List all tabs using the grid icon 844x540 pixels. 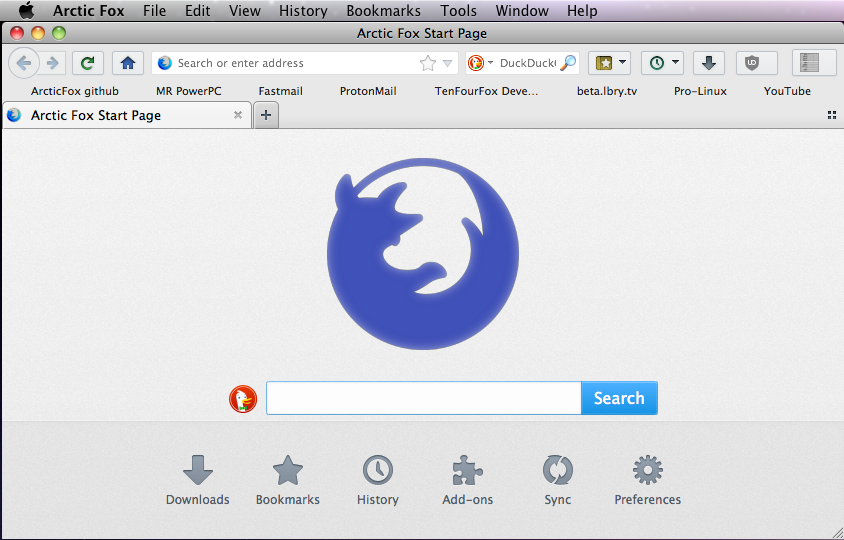coord(832,115)
